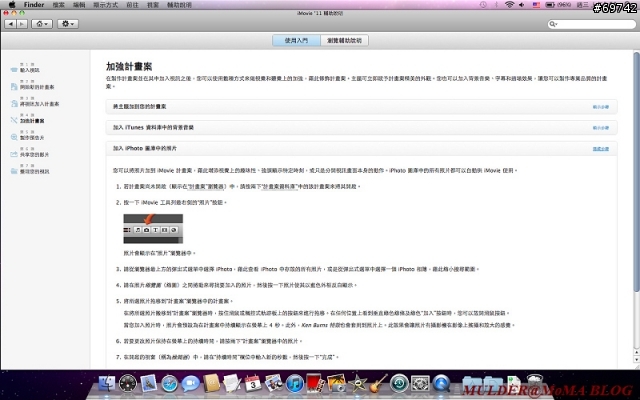Click the scrollbar down arrow
The width and height of the screenshot is (640, 400).
coord(636,360)
